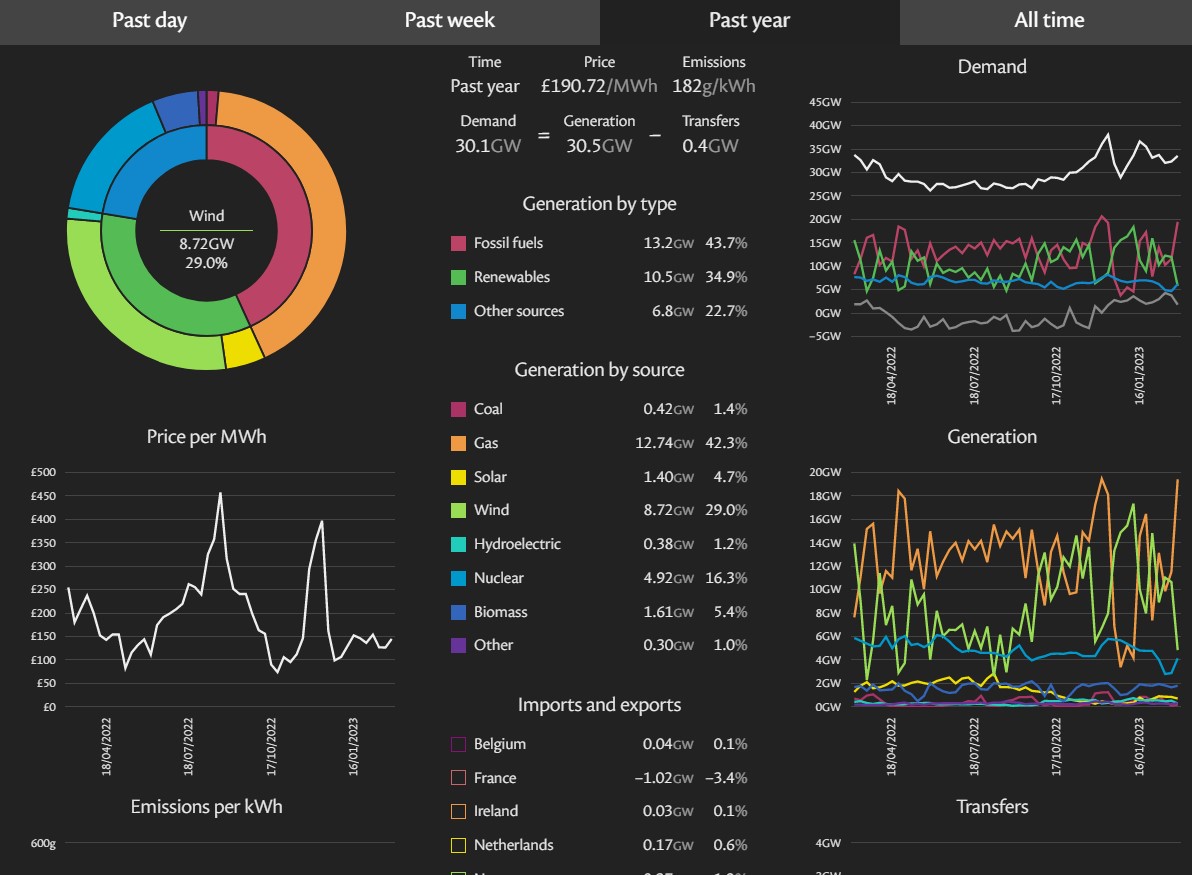Open the Past week tab
The width and height of the screenshot is (1192, 875).
point(449,21)
